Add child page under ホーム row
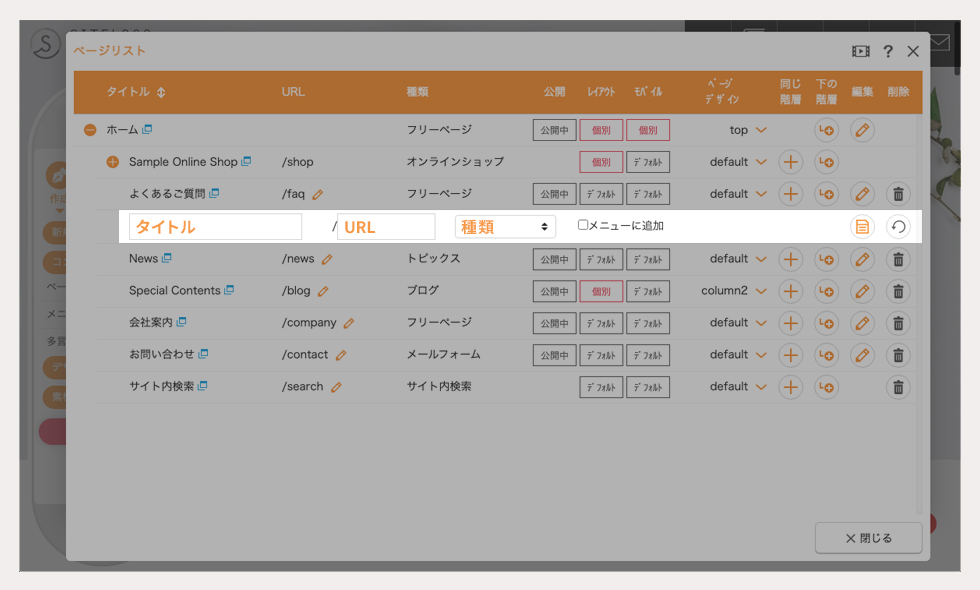980x590 pixels. tap(826, 130)
